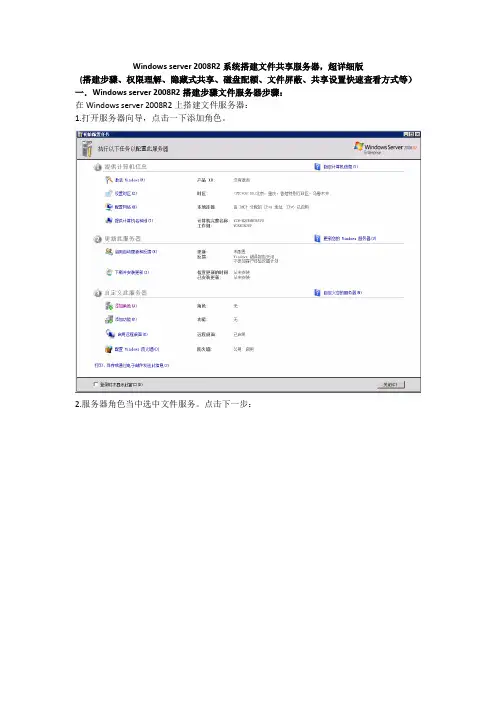The width and height of the screenshot is (496, 702).
Task: Click the 时区 label
Action: coord(201,193)
